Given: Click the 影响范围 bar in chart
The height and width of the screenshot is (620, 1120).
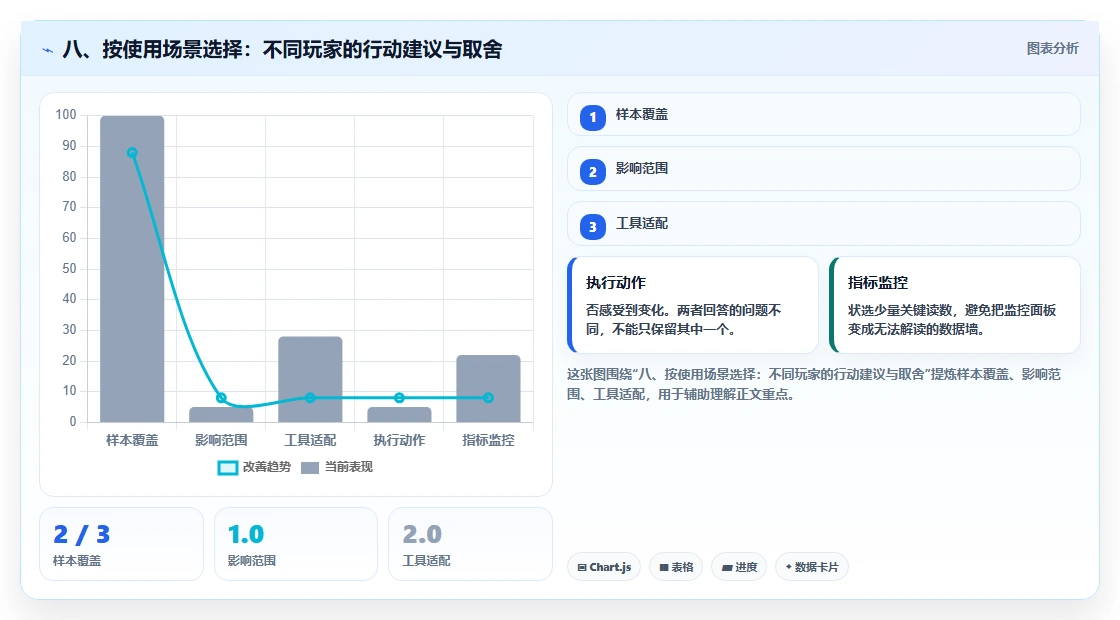Looking at the screenshot, I should (x=221, y=415).
